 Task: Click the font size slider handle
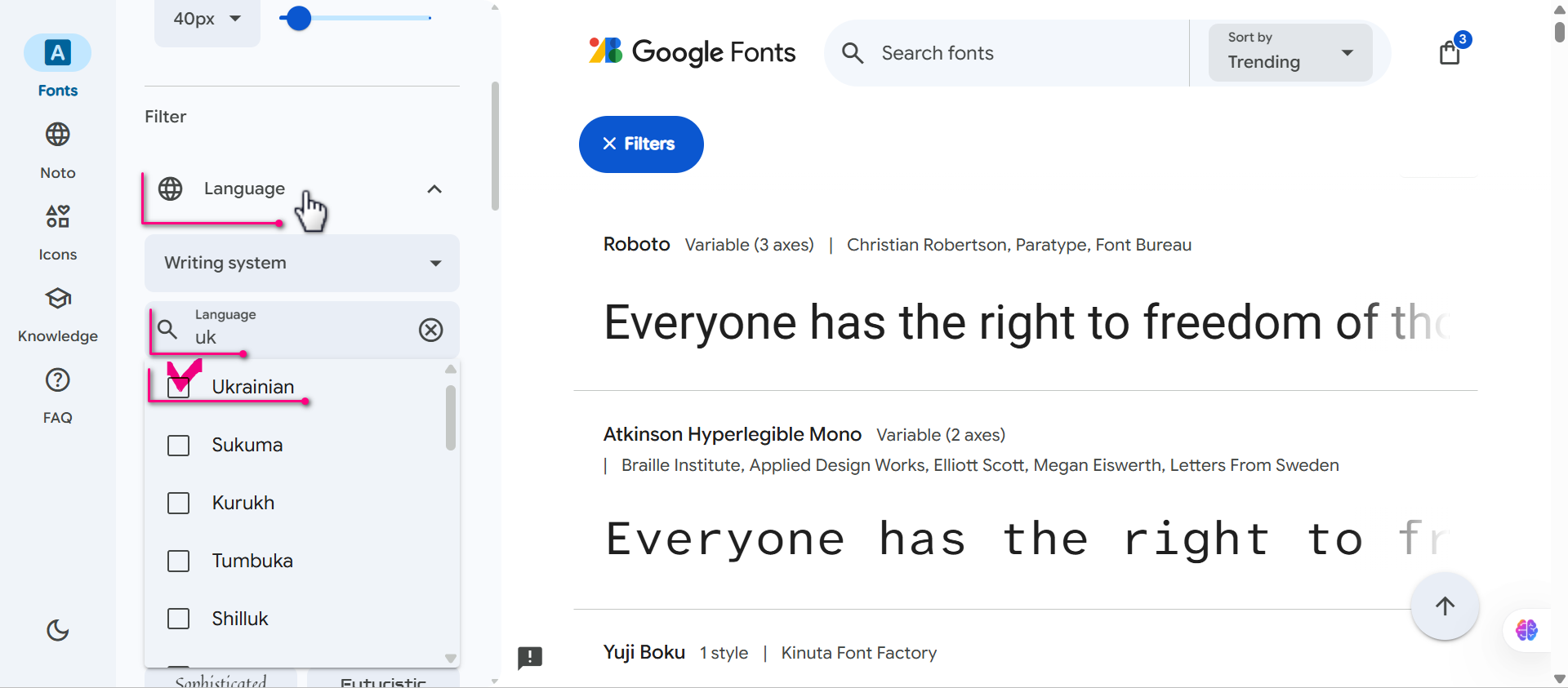300,18
